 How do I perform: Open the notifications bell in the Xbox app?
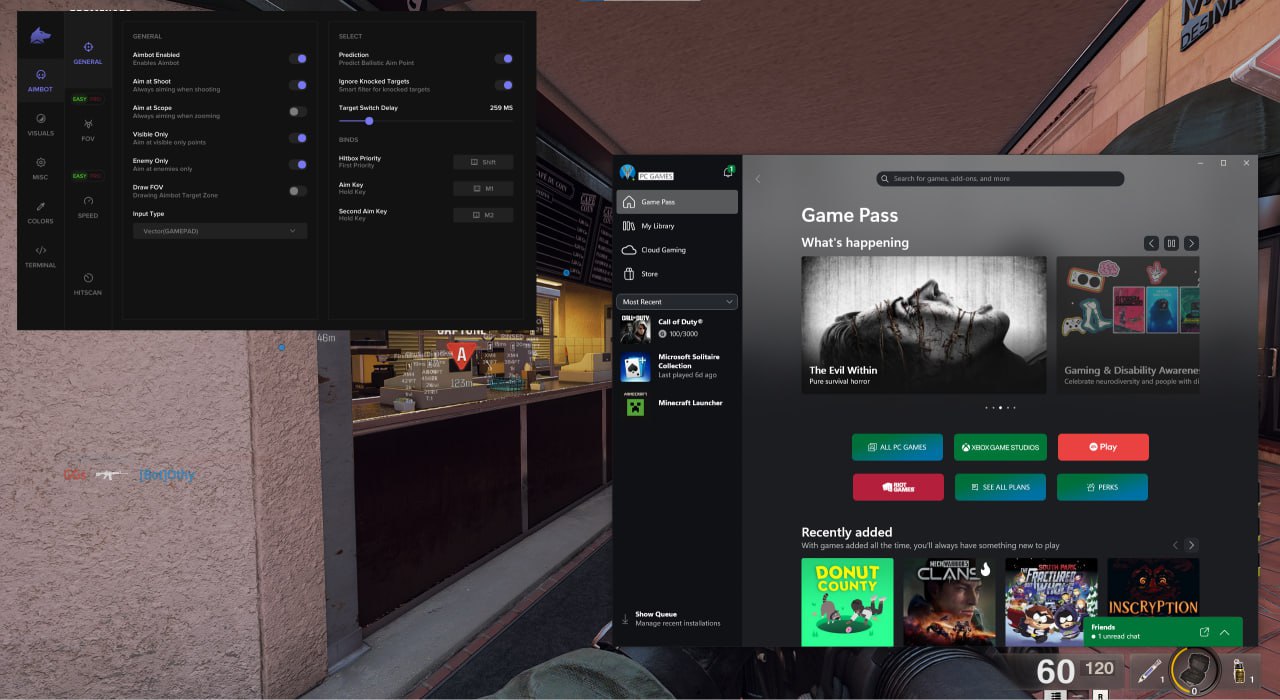(x=728, y=172)
